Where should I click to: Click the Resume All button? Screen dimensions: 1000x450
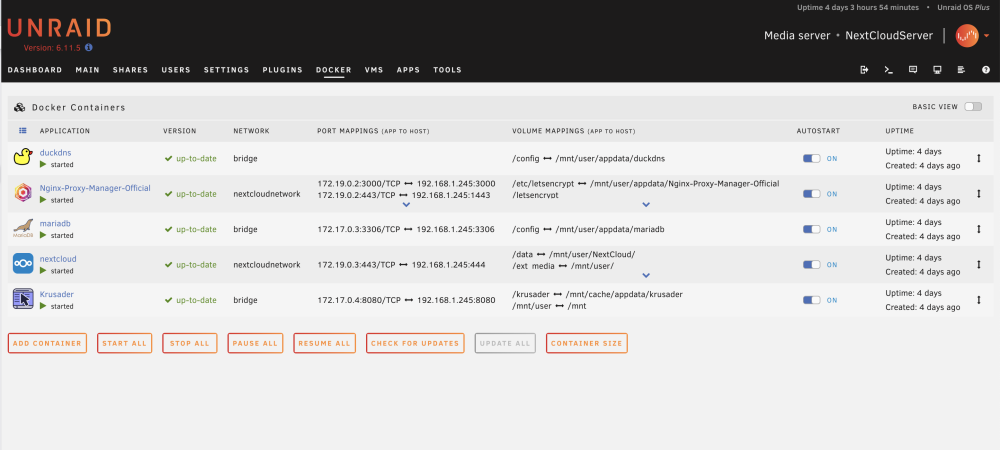click(x=325, y=343)
